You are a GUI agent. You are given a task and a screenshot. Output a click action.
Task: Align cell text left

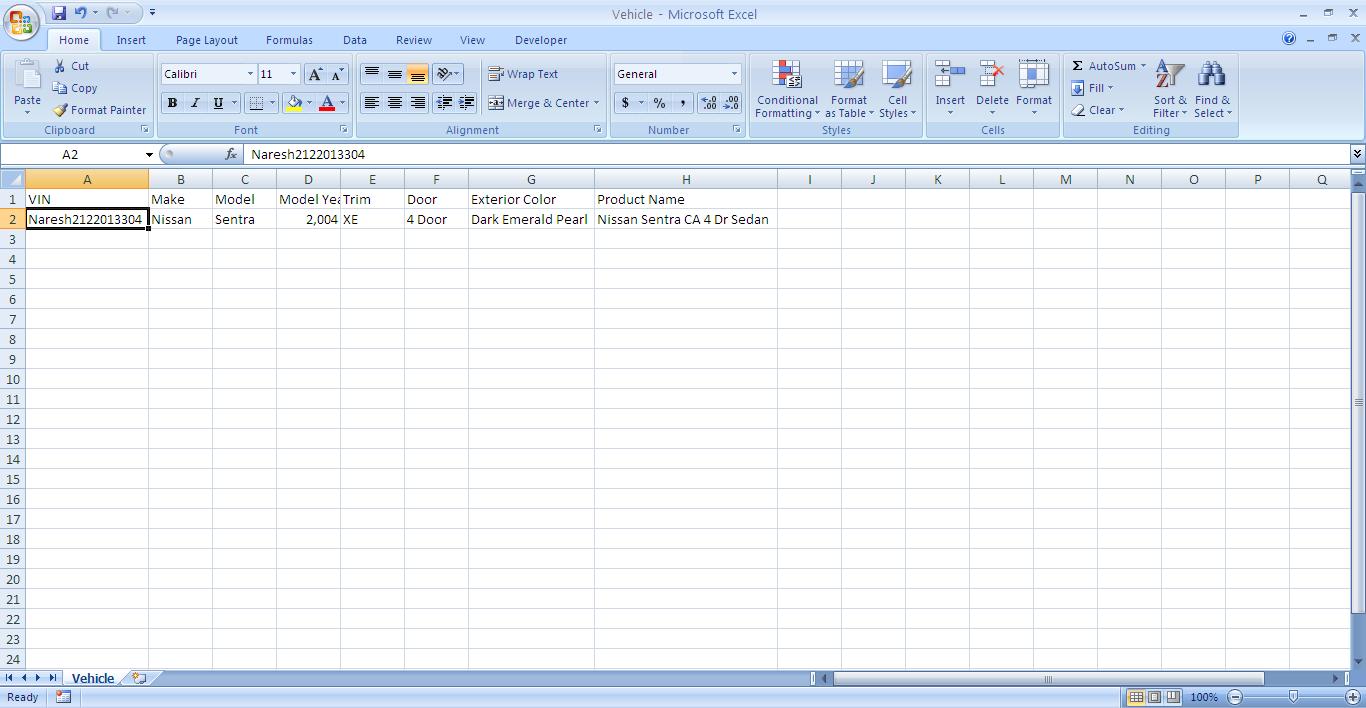pos(371,103)
